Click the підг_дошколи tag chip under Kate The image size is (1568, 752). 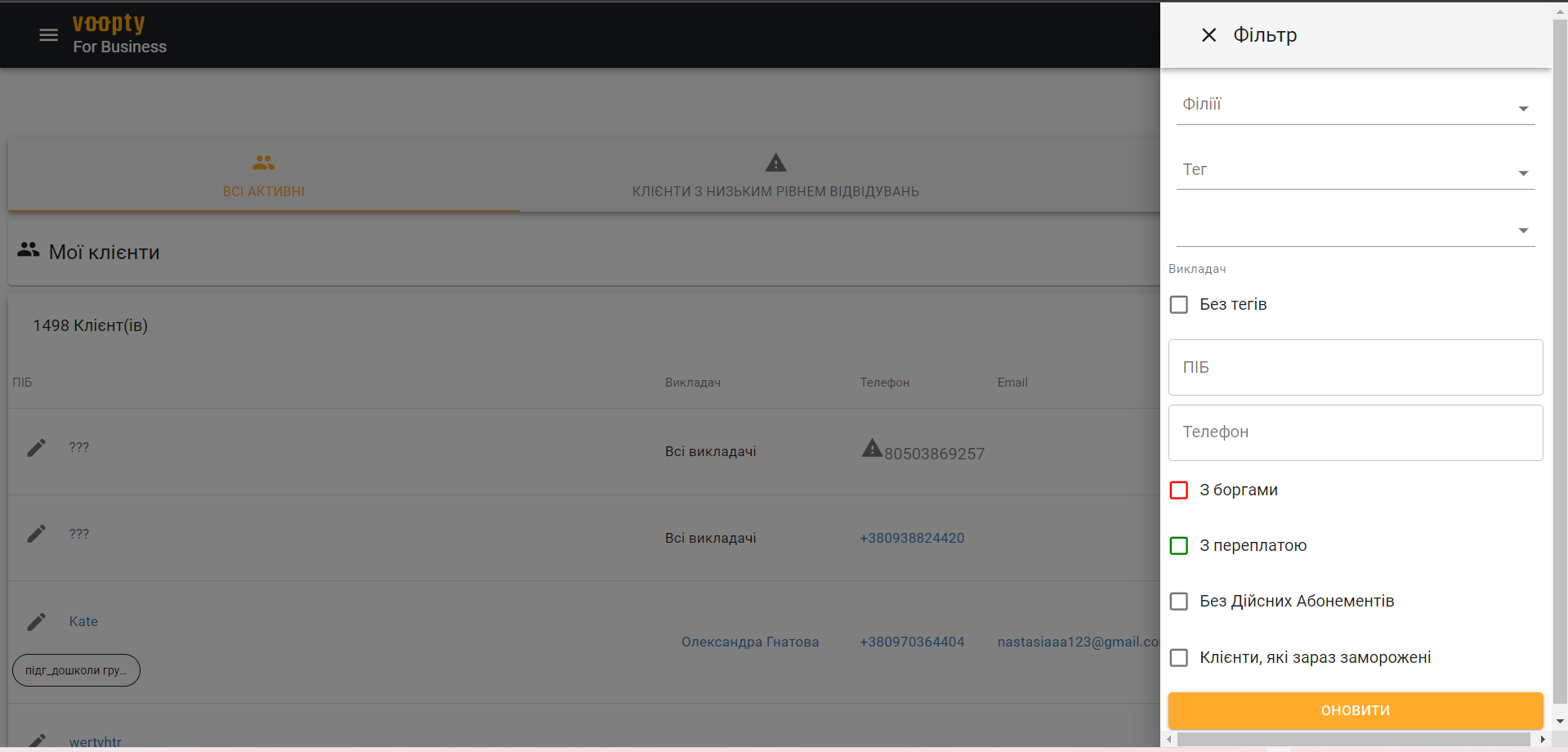75,669
